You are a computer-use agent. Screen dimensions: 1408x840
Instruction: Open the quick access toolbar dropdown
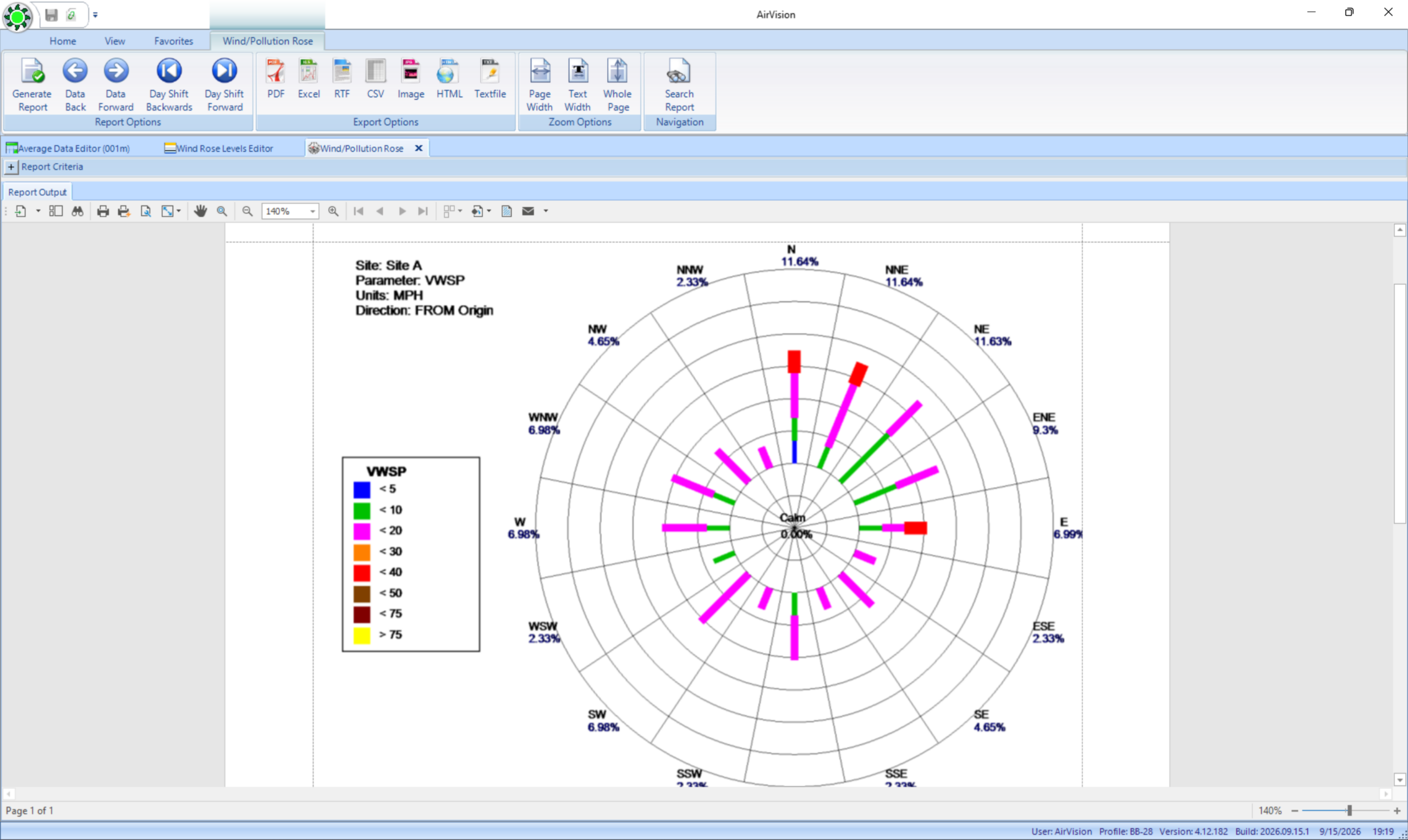pyautogui.click(x=95, y=15)
